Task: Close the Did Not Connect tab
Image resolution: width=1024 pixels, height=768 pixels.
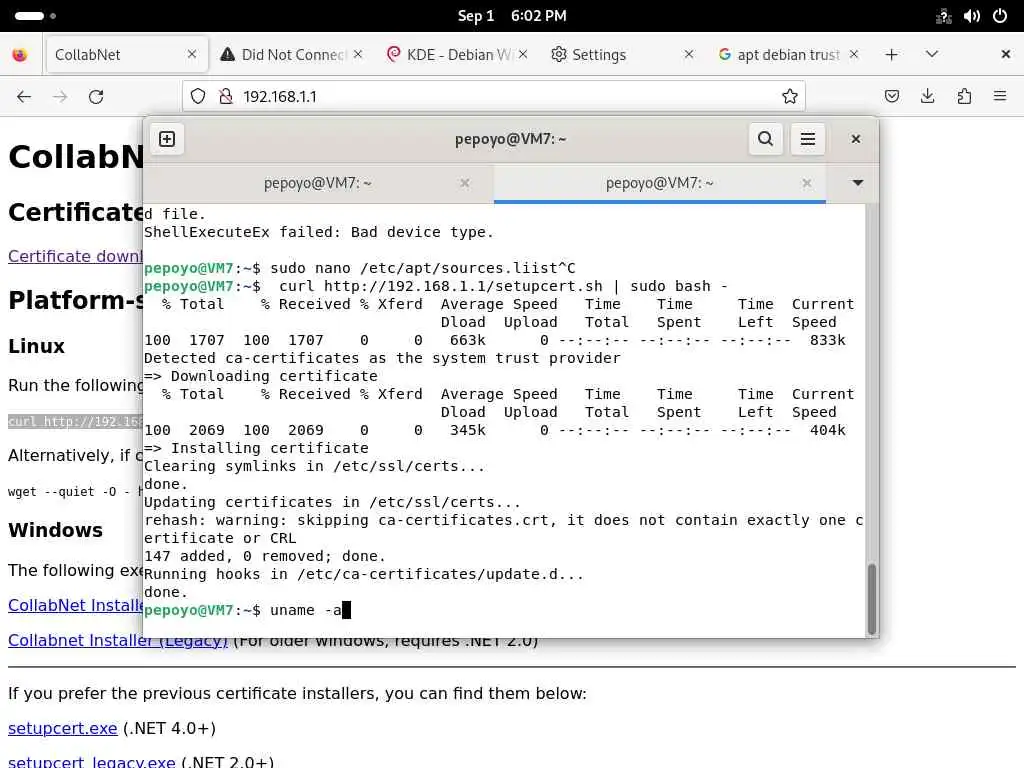Action: (358, 54)
